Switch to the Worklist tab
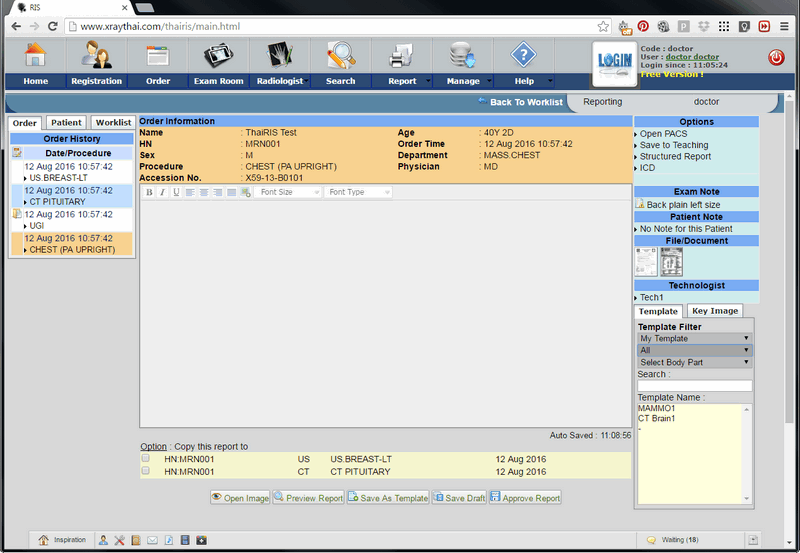 click(x=113, y=123)
